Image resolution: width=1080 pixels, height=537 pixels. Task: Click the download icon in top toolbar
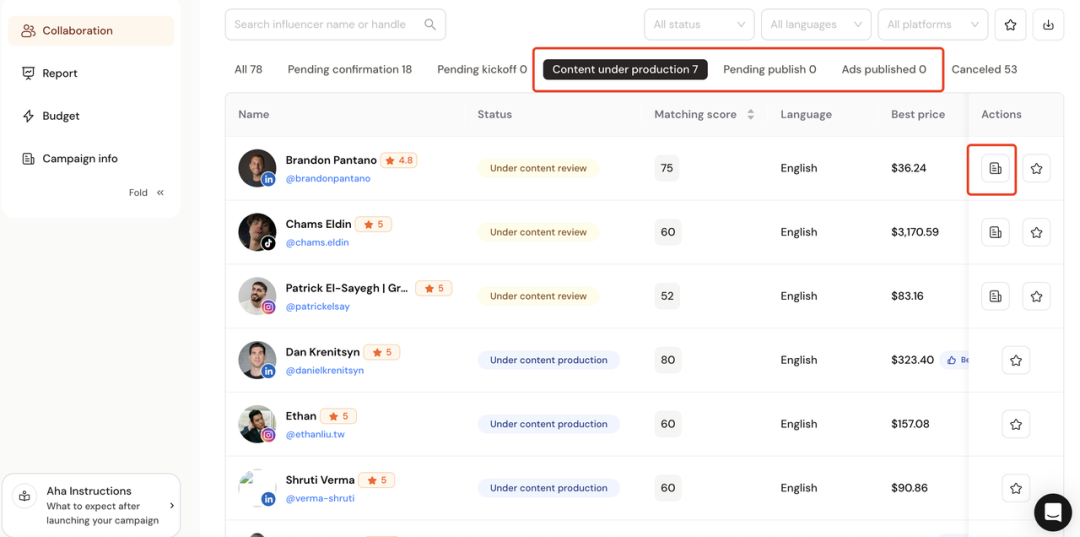pyautogui.click(x=1048, y=25)
